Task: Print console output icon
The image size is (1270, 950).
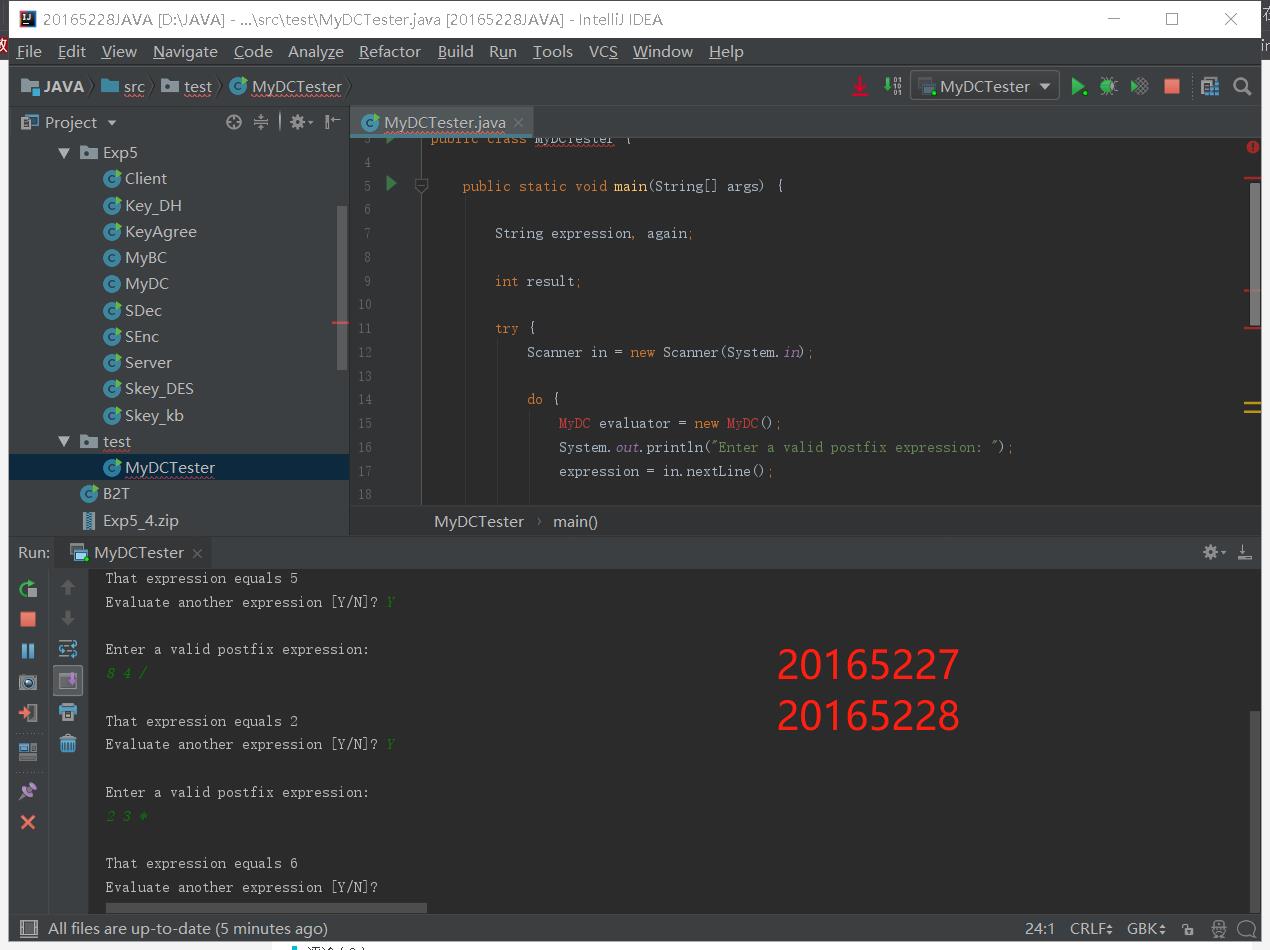Action: pos(68,712)
